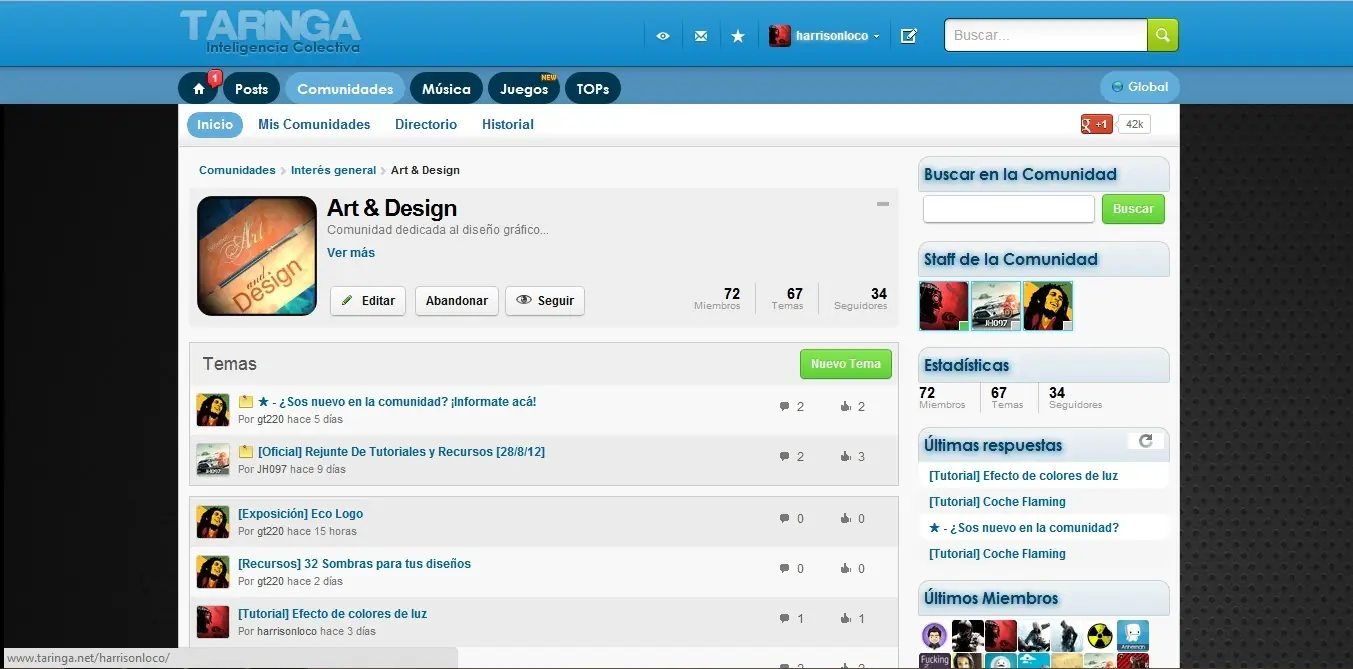Click first red staff member avatar
The width and height of the screenshot is (1353, 669).
tap(944, 306)
